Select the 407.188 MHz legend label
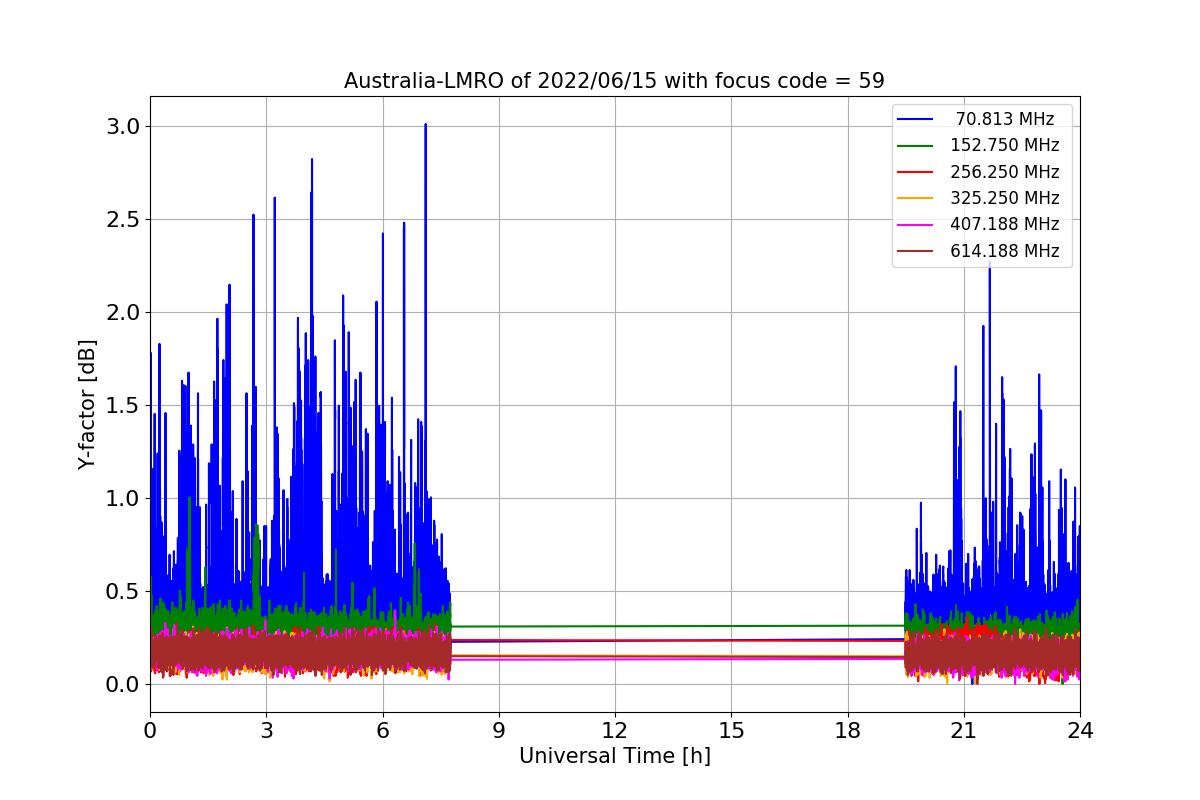Screen dimensions: 1200x800 click(x=1005, y=224)
